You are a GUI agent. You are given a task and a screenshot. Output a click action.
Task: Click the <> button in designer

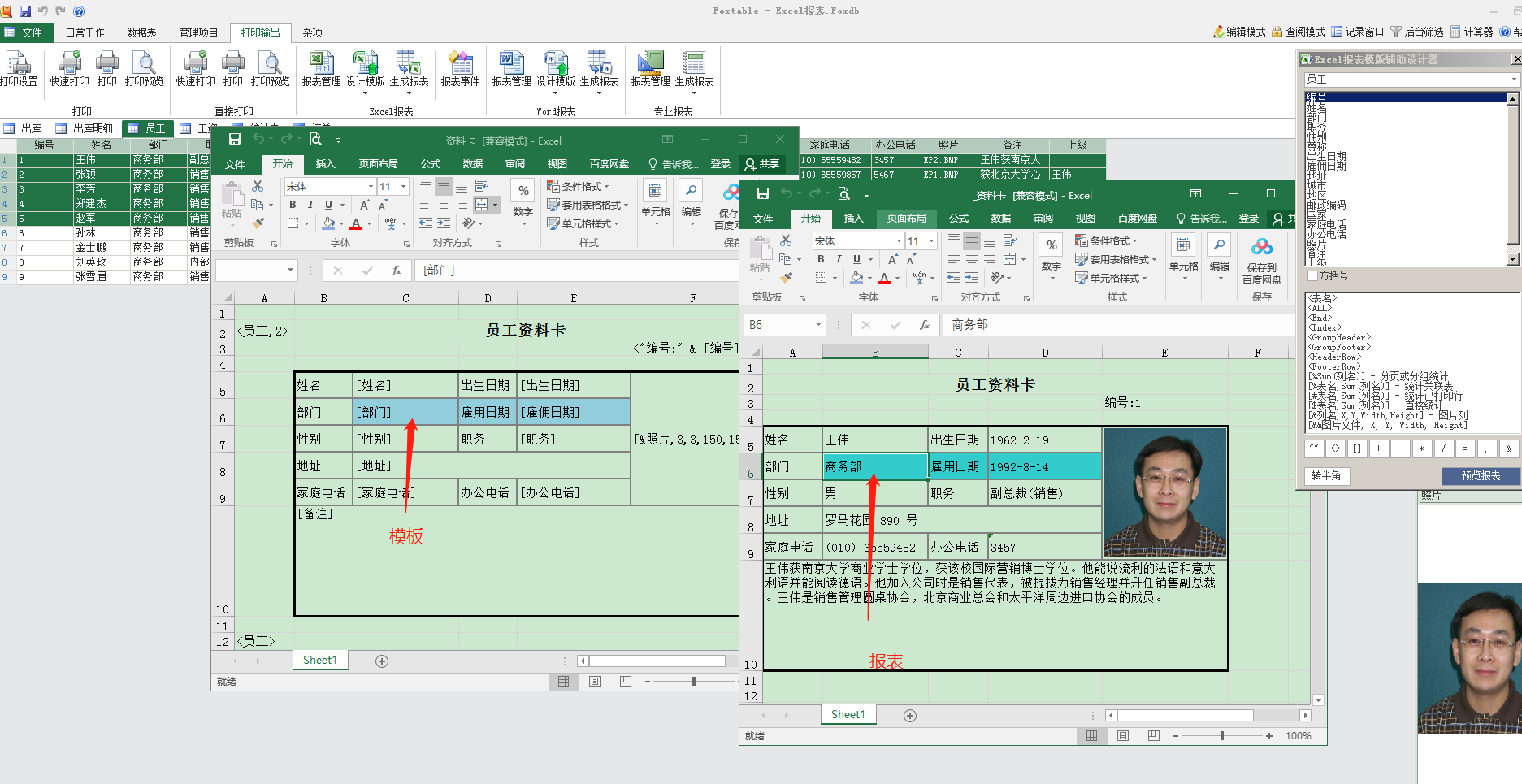tap(1336, 448)
